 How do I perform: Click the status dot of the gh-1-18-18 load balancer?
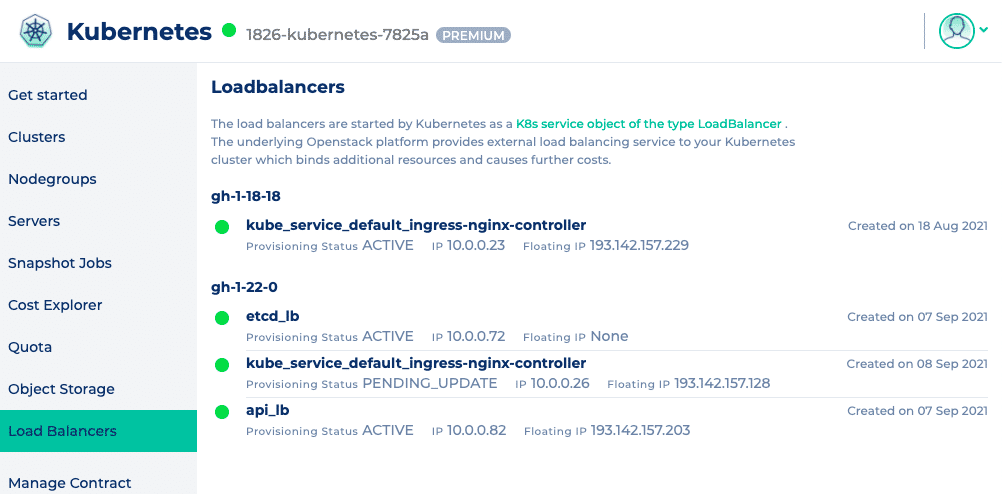click(222, 227)
